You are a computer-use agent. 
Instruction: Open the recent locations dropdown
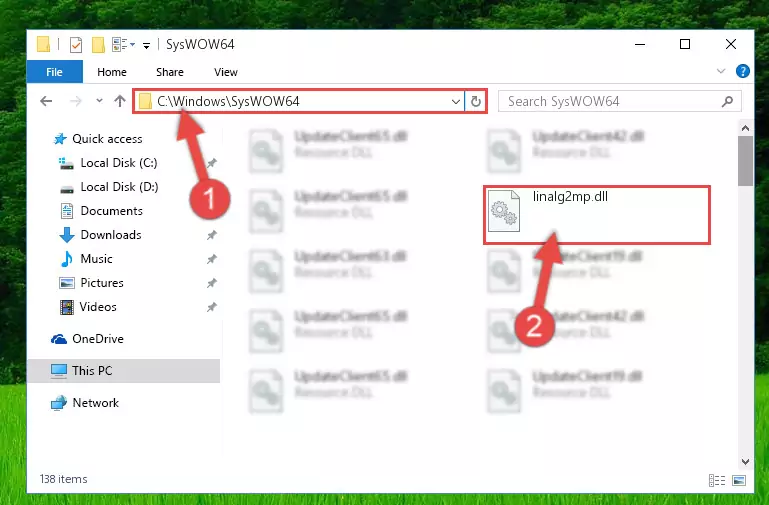(x=99, y=101)
